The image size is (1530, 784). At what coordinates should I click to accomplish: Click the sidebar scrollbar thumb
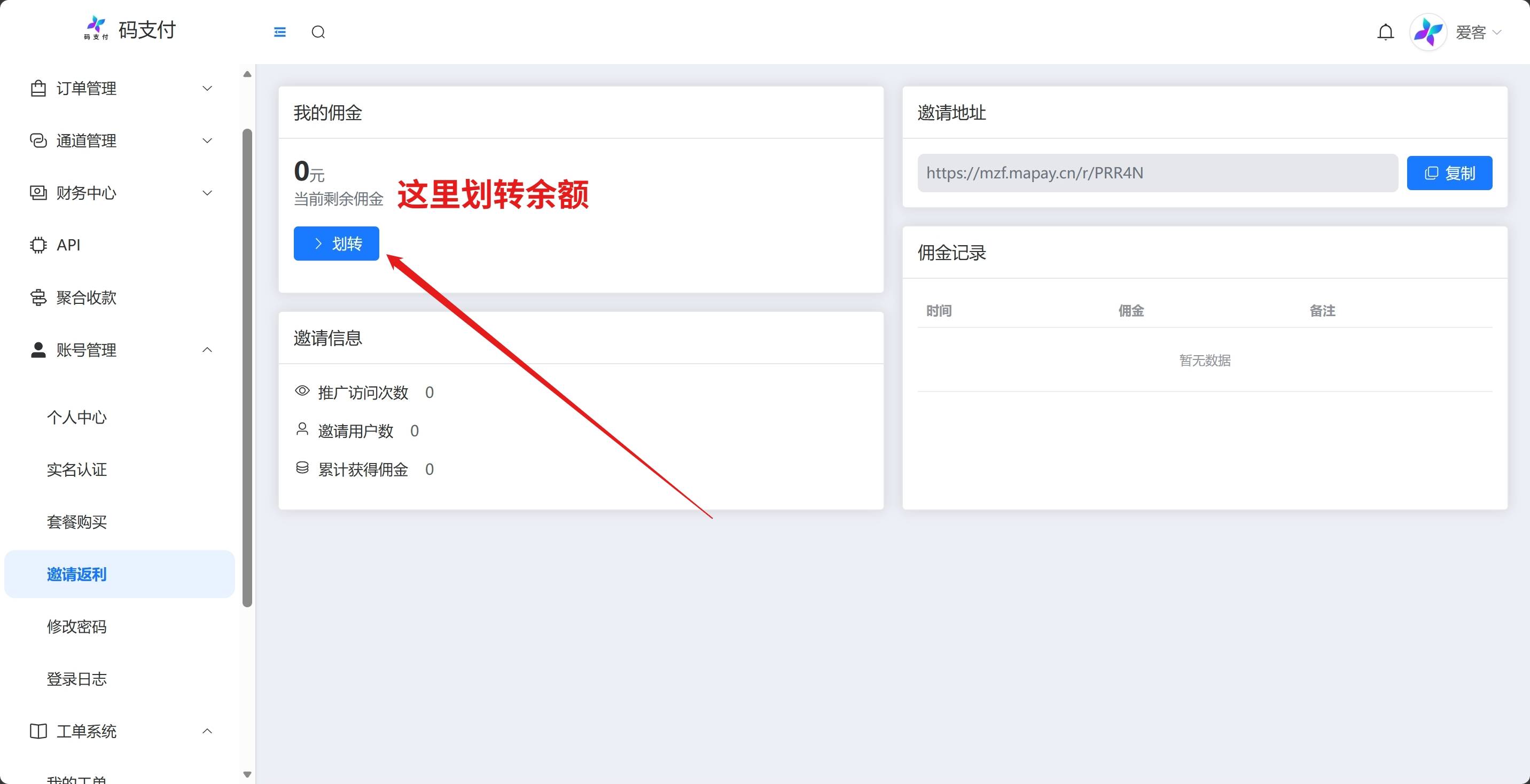[247, 369]
